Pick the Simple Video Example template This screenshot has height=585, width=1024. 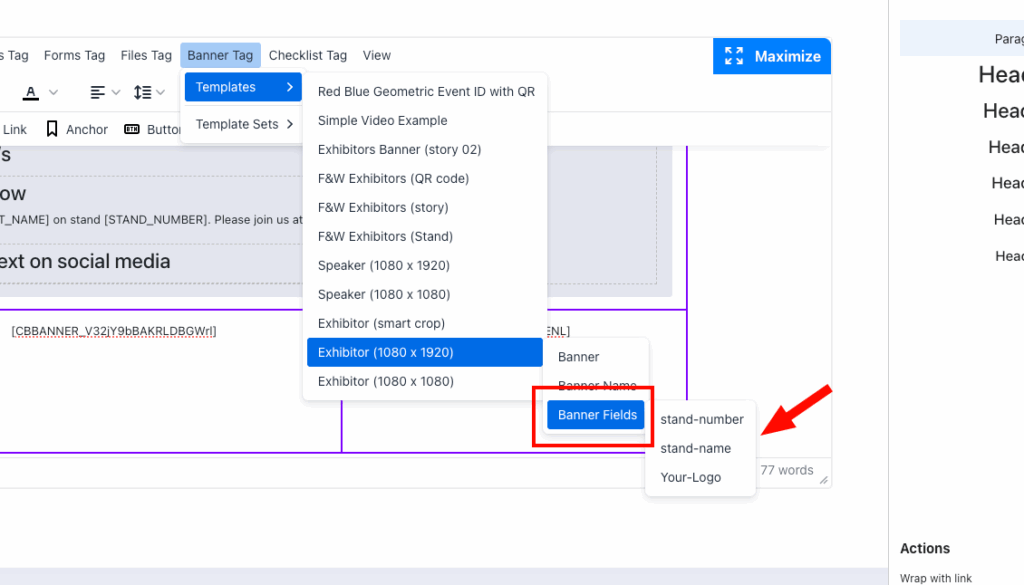tap(382, 120)
